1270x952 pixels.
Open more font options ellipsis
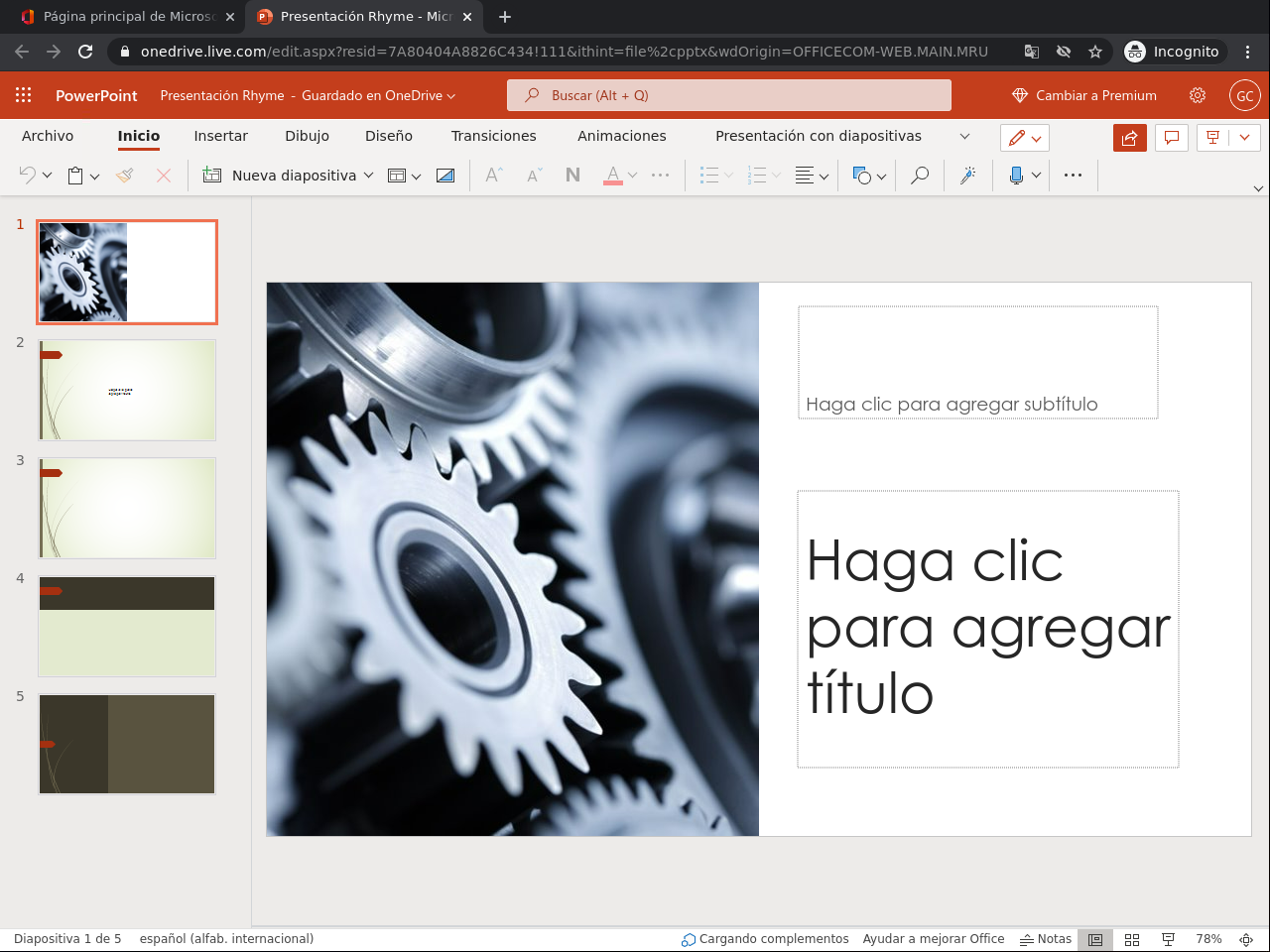point(660,176)
